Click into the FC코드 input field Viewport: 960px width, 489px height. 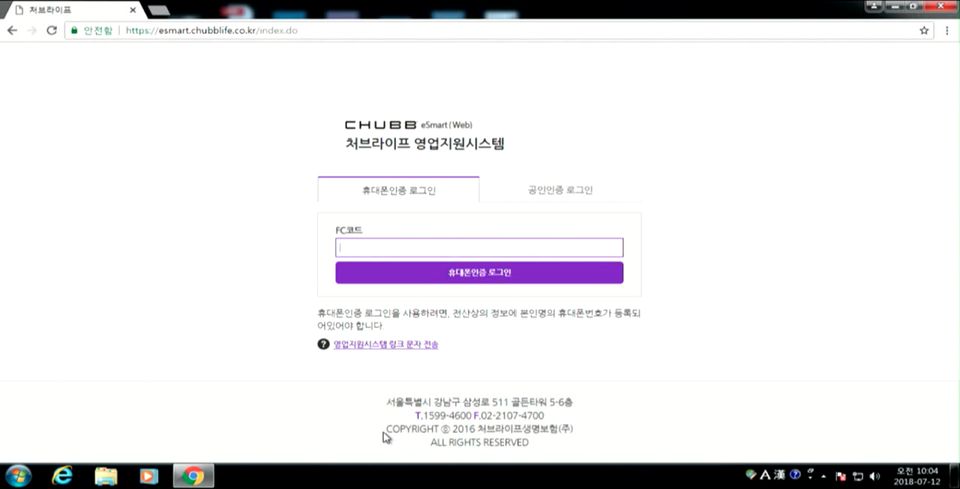click(x=479, y=247)
